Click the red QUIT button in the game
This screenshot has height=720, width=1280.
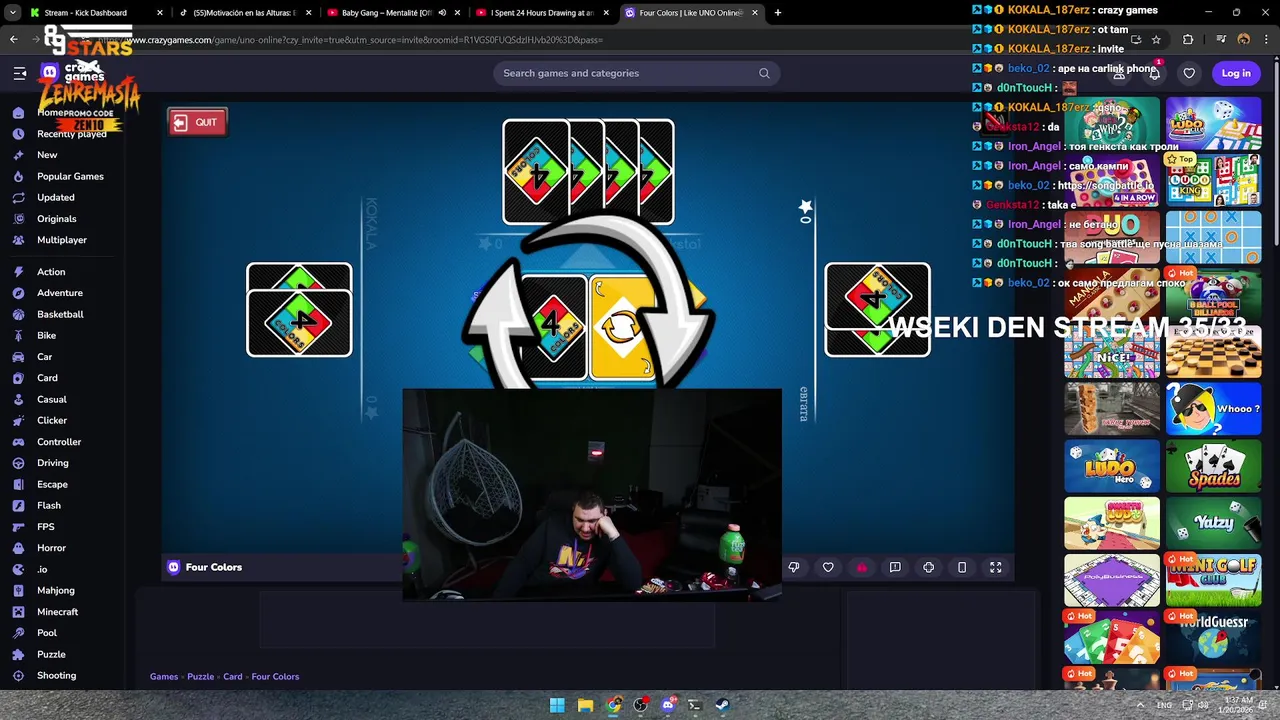(x=197, y=122)
